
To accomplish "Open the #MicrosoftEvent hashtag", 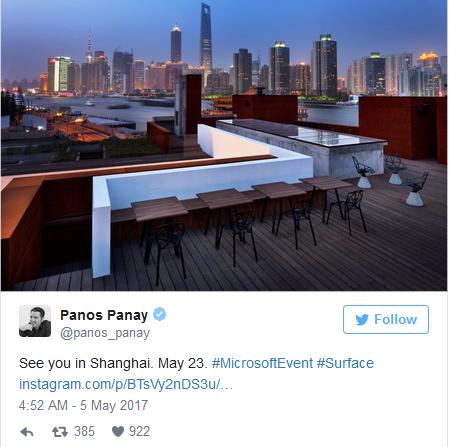I will tap(262, 363).
